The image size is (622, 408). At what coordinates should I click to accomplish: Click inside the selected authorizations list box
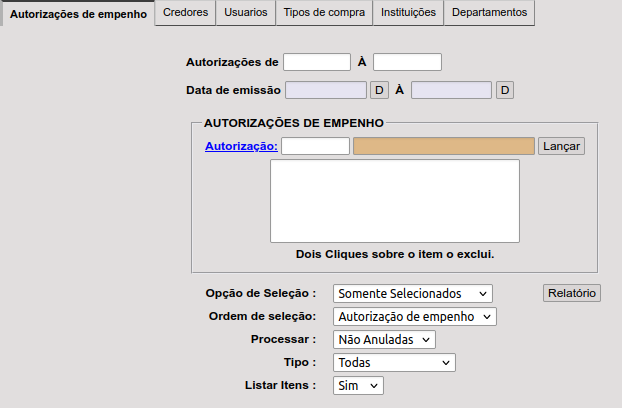(x=394, y=200)
